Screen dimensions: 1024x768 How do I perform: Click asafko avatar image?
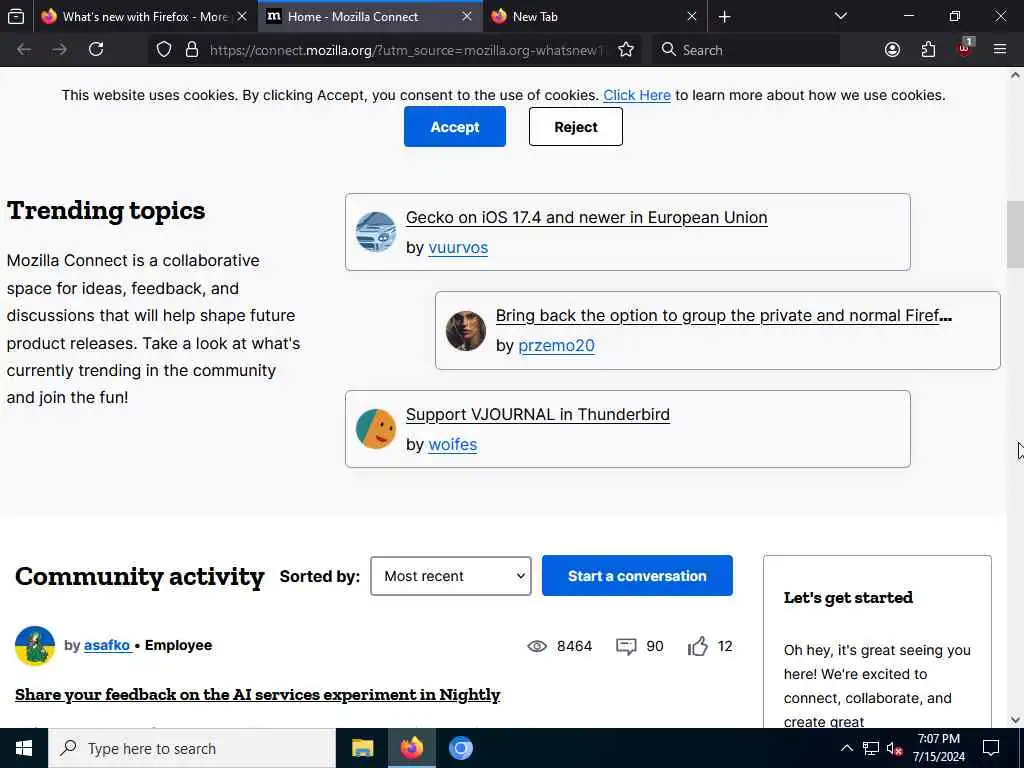35,646
